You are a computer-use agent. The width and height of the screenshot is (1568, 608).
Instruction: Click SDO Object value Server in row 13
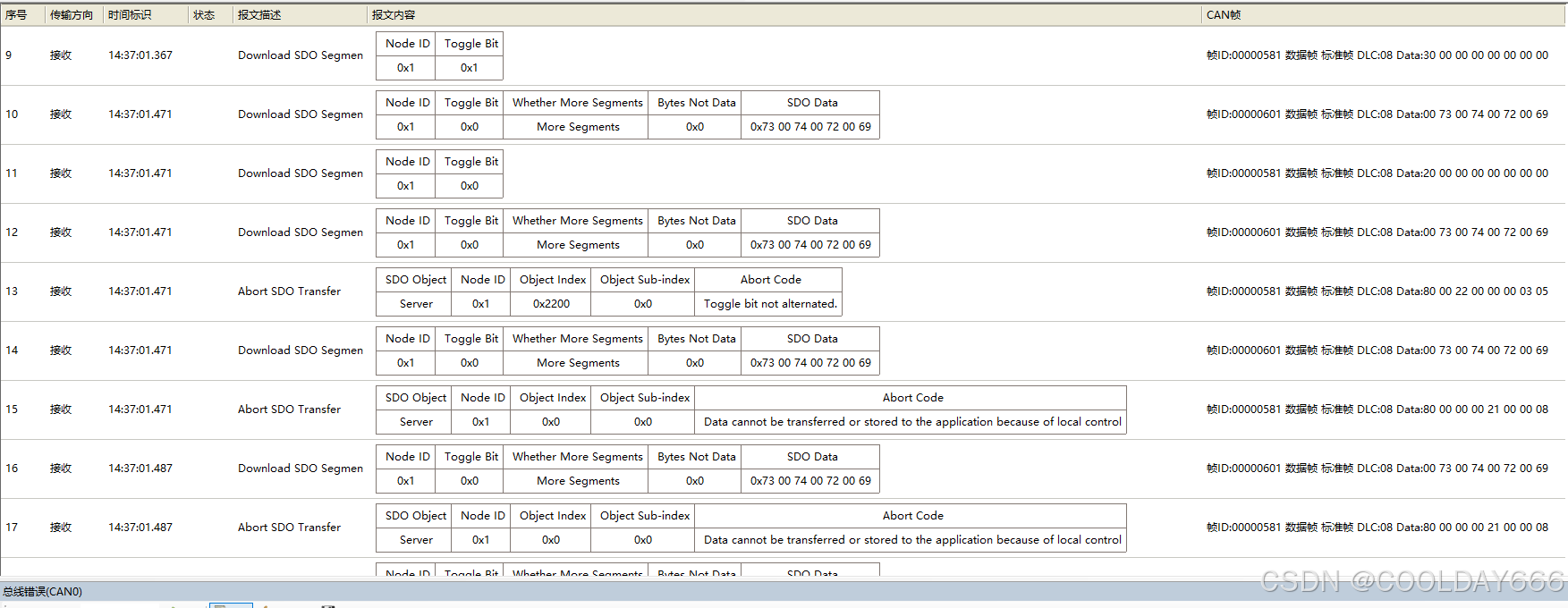point(416,304)
